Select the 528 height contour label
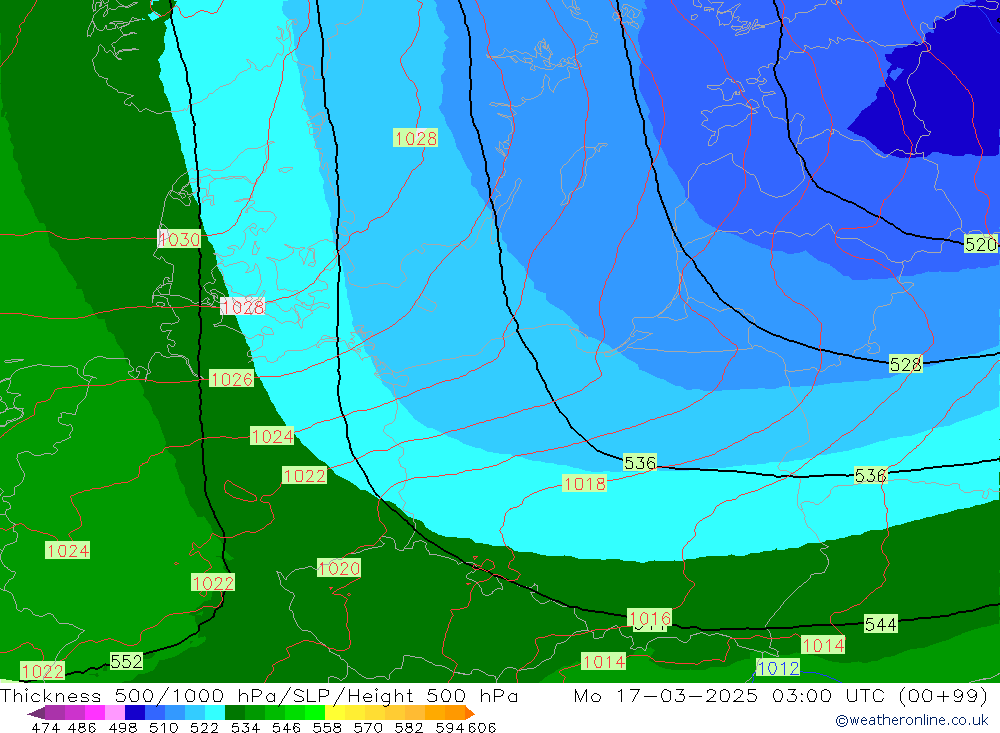This screenshot has height=733, width=1000. [x=906, y=364]
